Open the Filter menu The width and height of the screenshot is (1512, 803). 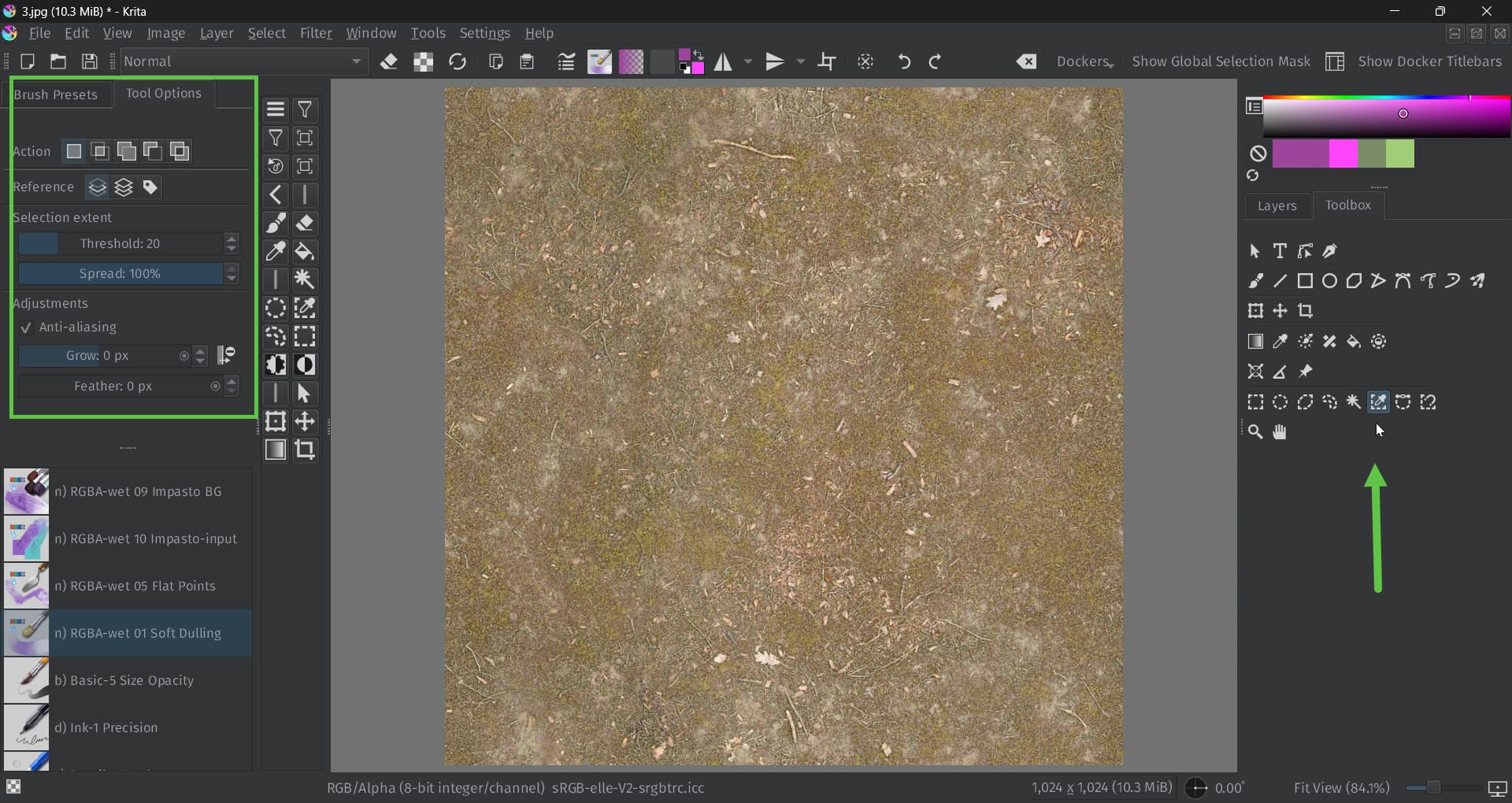tap(316, 33)
